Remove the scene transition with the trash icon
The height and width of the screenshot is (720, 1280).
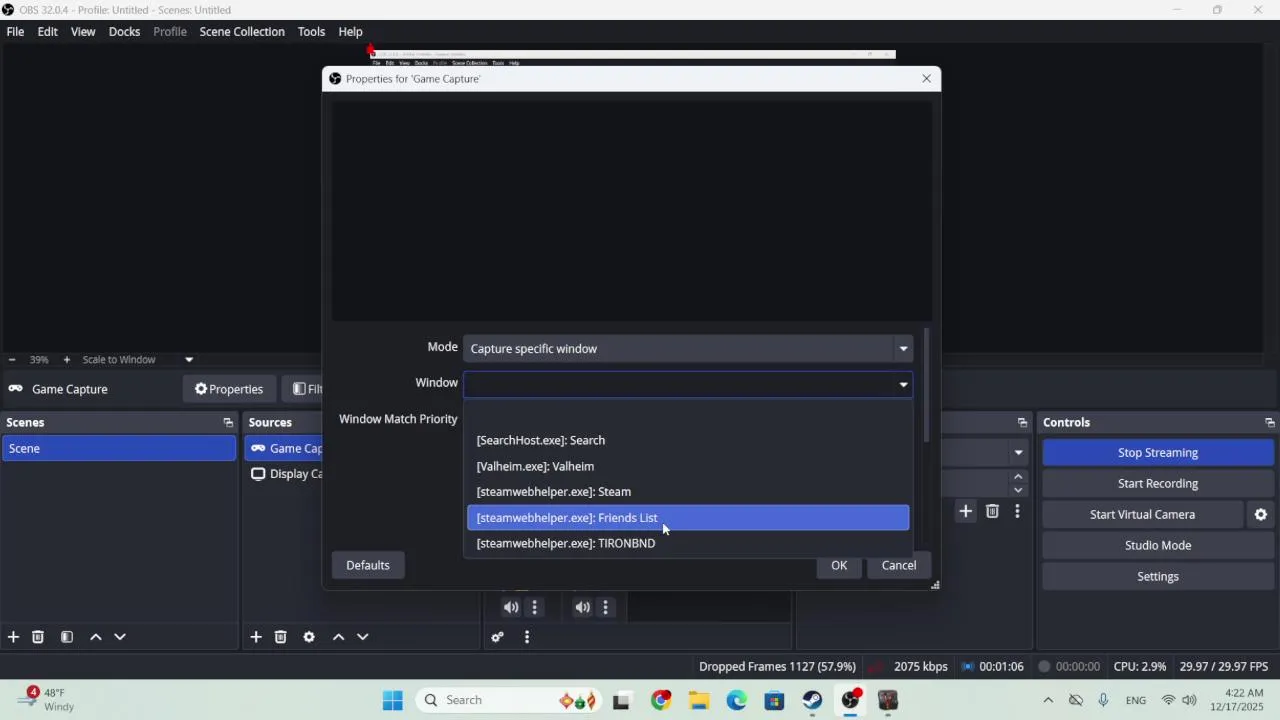point(992,511)
